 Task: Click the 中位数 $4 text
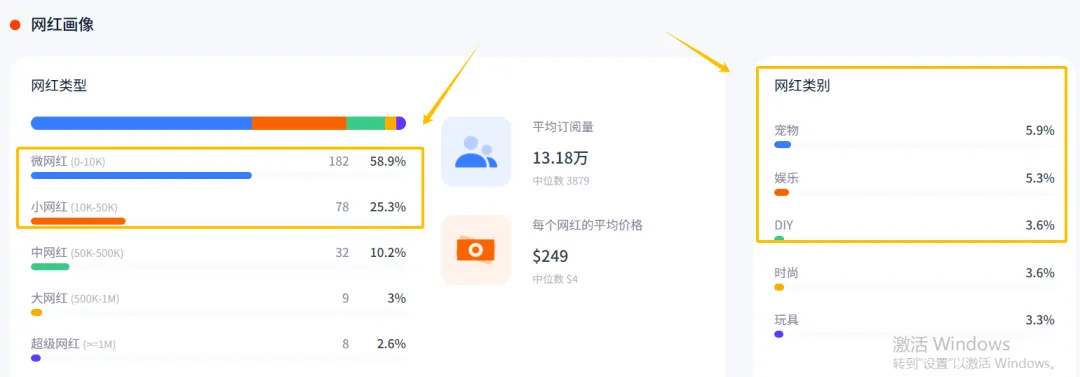click(x=554, y=280)
